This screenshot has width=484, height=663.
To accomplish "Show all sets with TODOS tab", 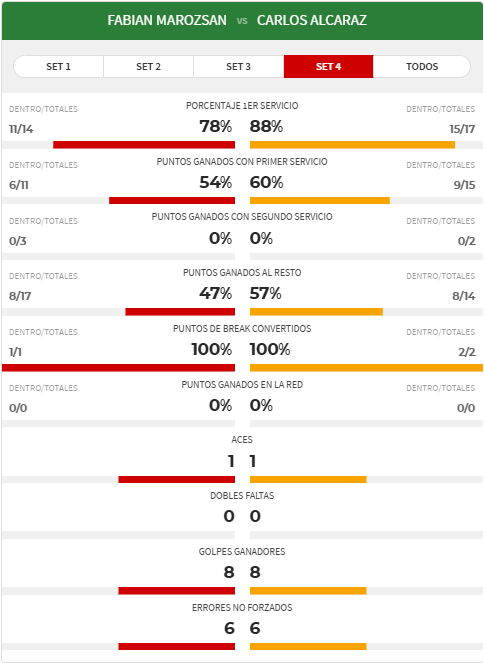I will tap(422, 66).
